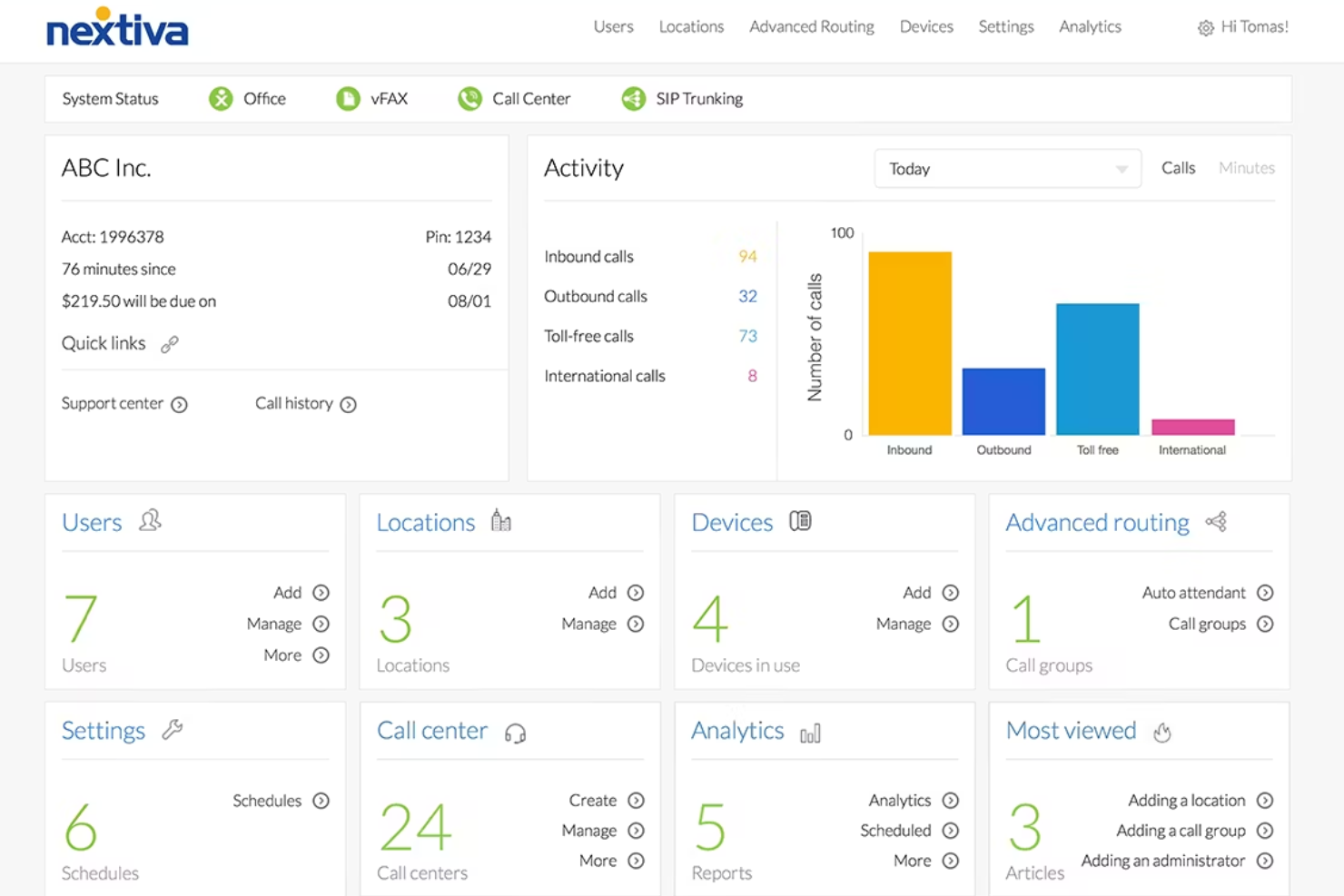Click the arrow next to Manage in Locations card
Viewport: 1344px width, 896px height.
(x=636, y=624)
